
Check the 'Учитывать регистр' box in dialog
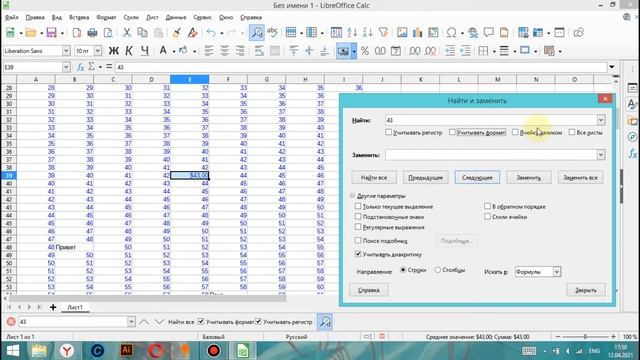[389, 132]
